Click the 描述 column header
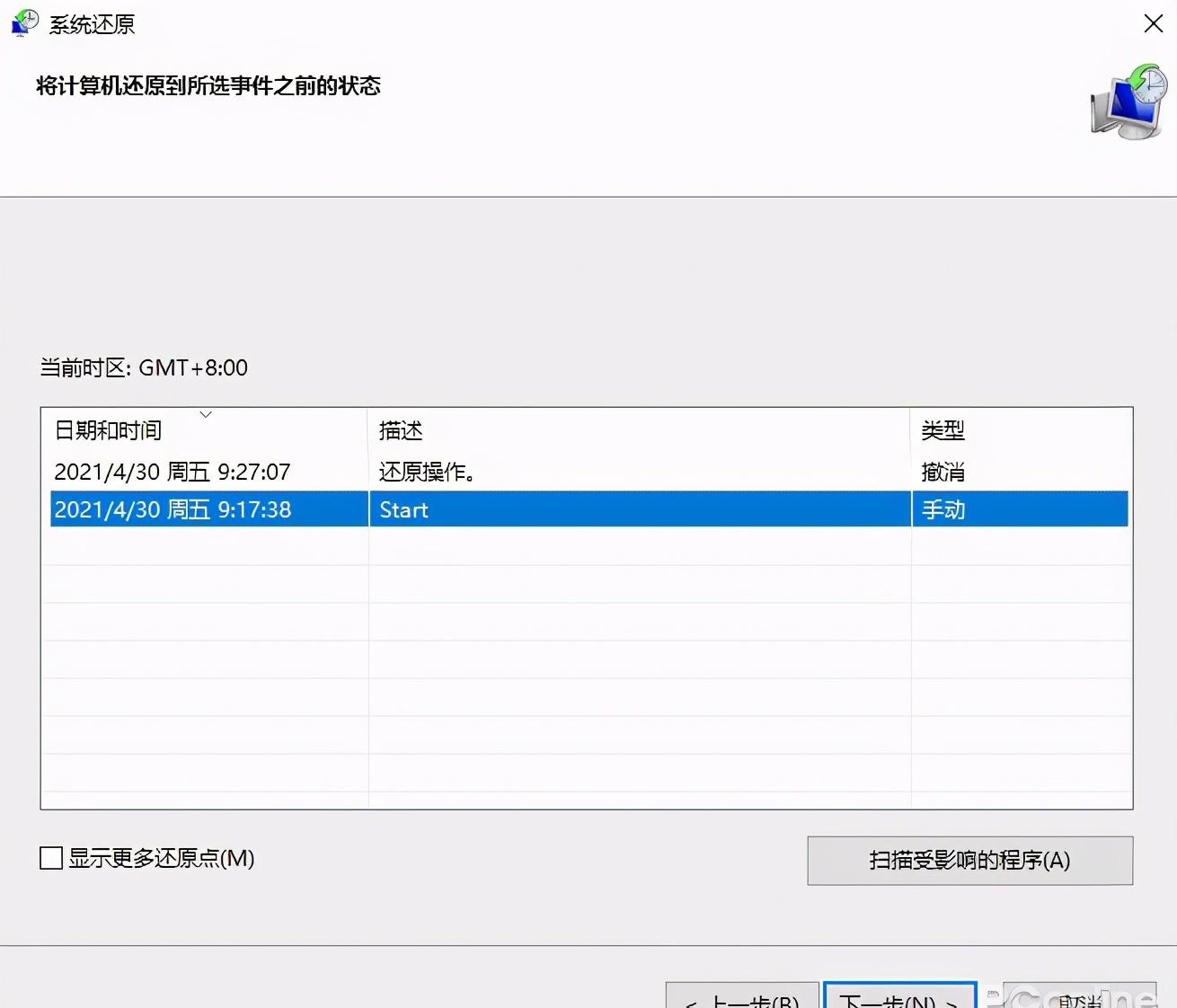Viewport: 1177px width, 1008px height. 639,430
